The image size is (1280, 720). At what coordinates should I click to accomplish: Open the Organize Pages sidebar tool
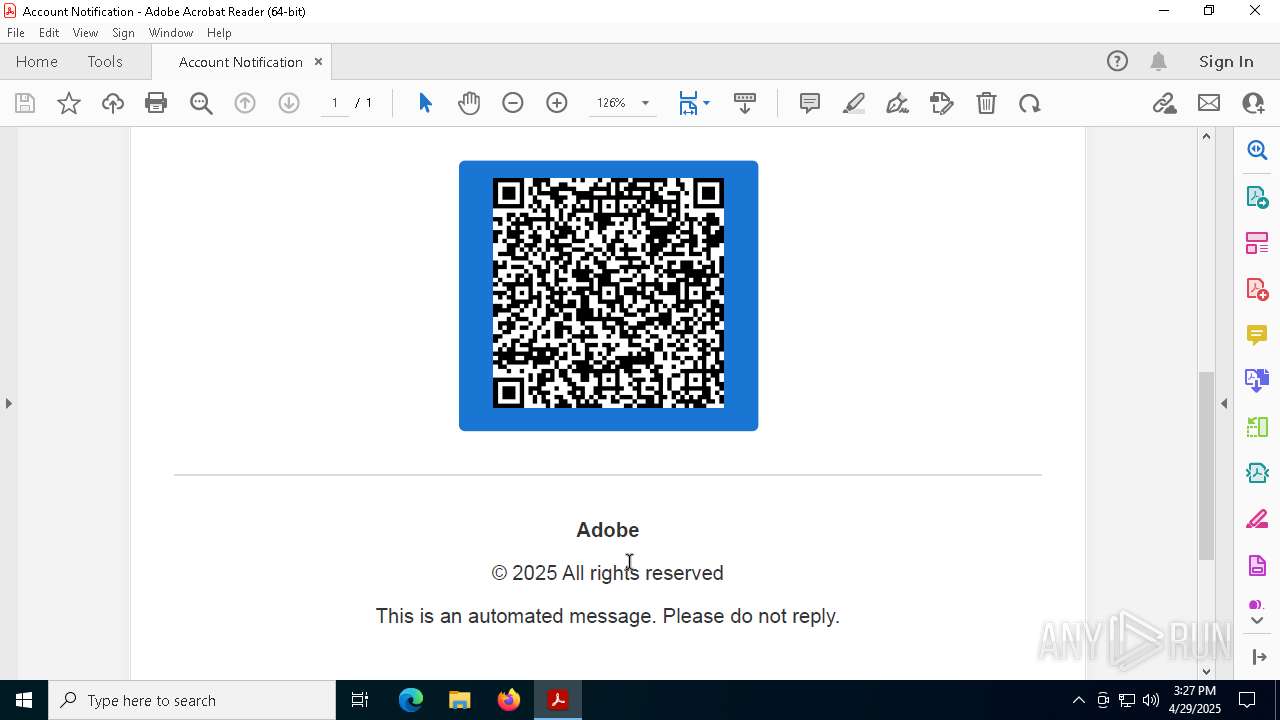coord(1257,242)
